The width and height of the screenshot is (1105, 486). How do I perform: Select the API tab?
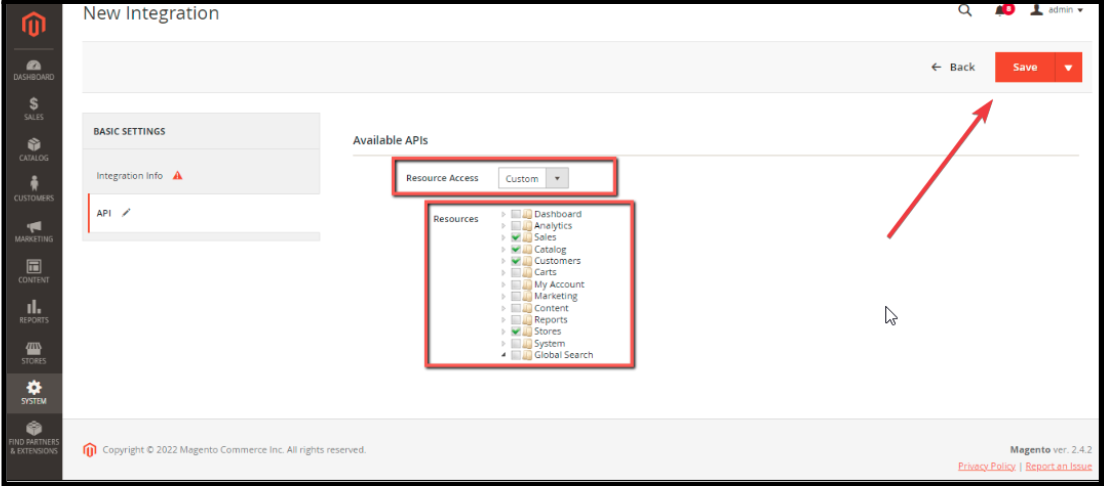coord(204,213)
